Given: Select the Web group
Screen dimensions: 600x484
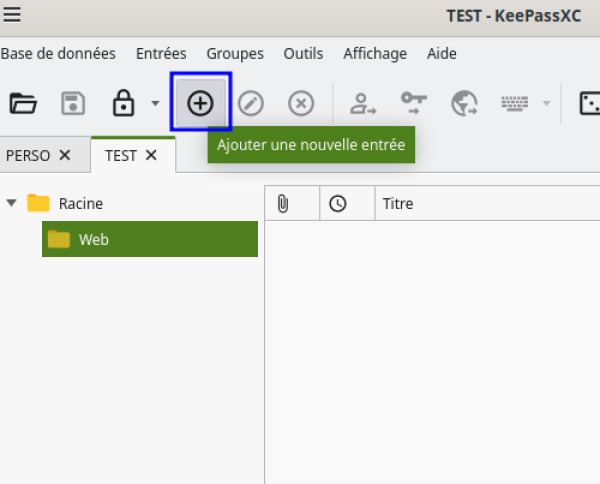Looking at the screenshot, I should (x=150, y=239).
